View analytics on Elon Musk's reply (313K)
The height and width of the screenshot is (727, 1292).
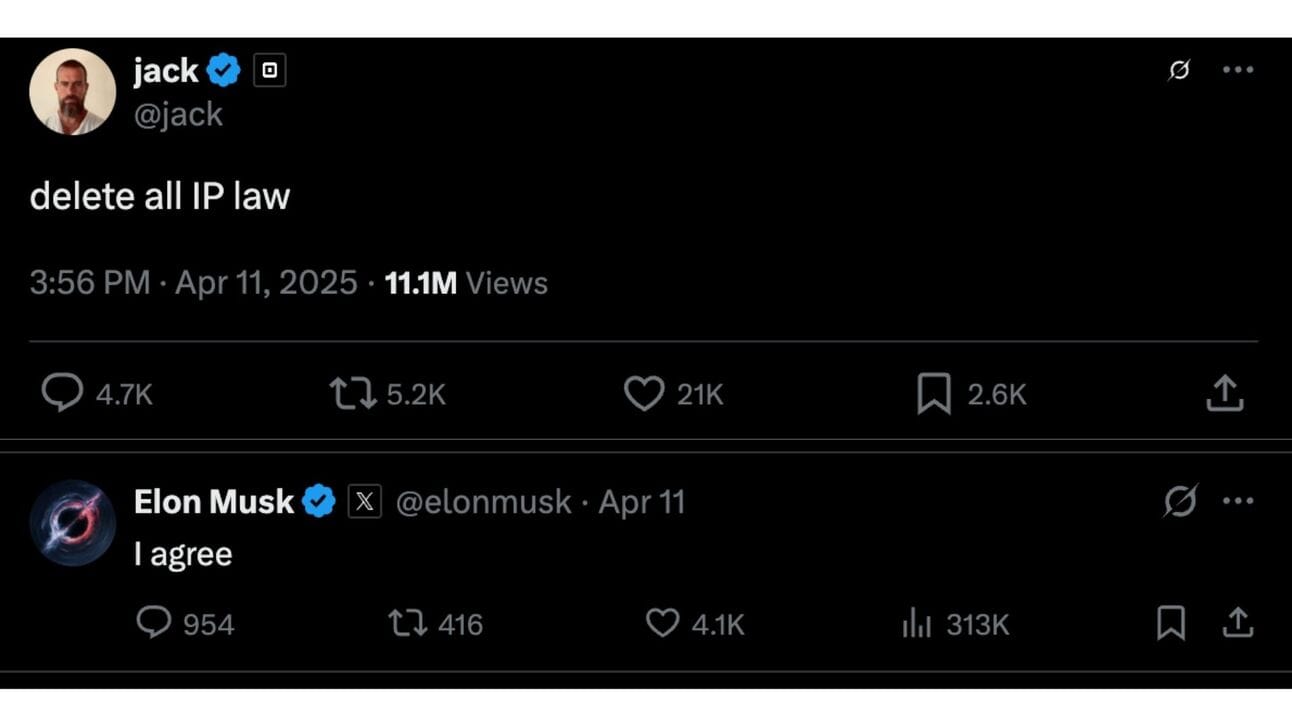tap(916, 624)
